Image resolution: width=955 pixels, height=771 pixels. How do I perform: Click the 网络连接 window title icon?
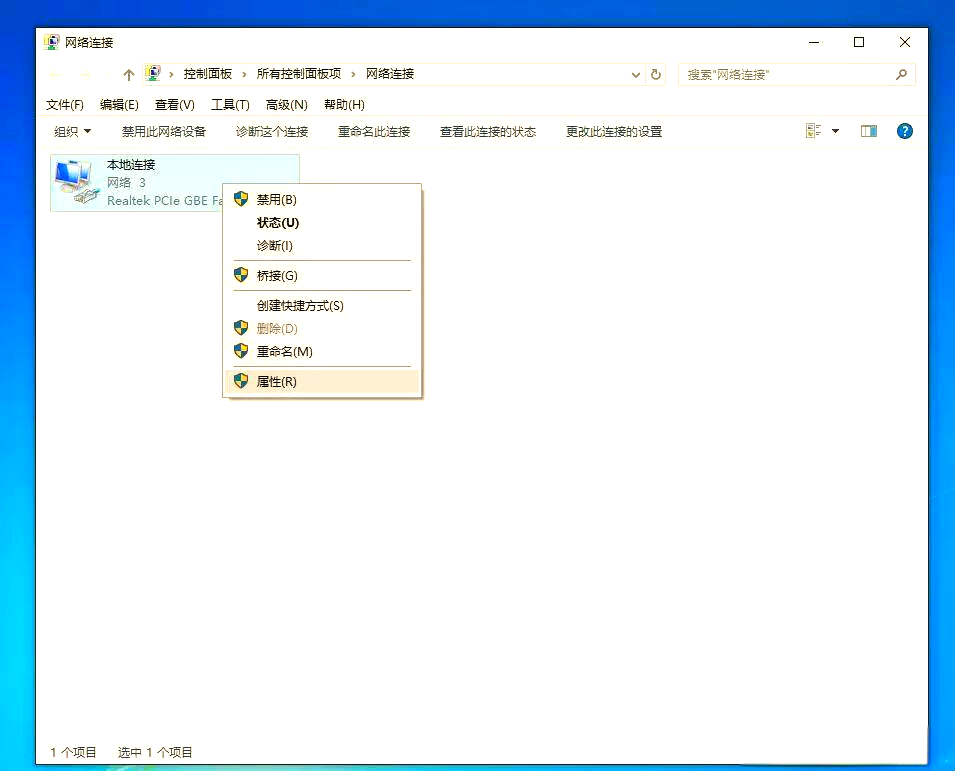pyautogui.click(x=52, y=42)
